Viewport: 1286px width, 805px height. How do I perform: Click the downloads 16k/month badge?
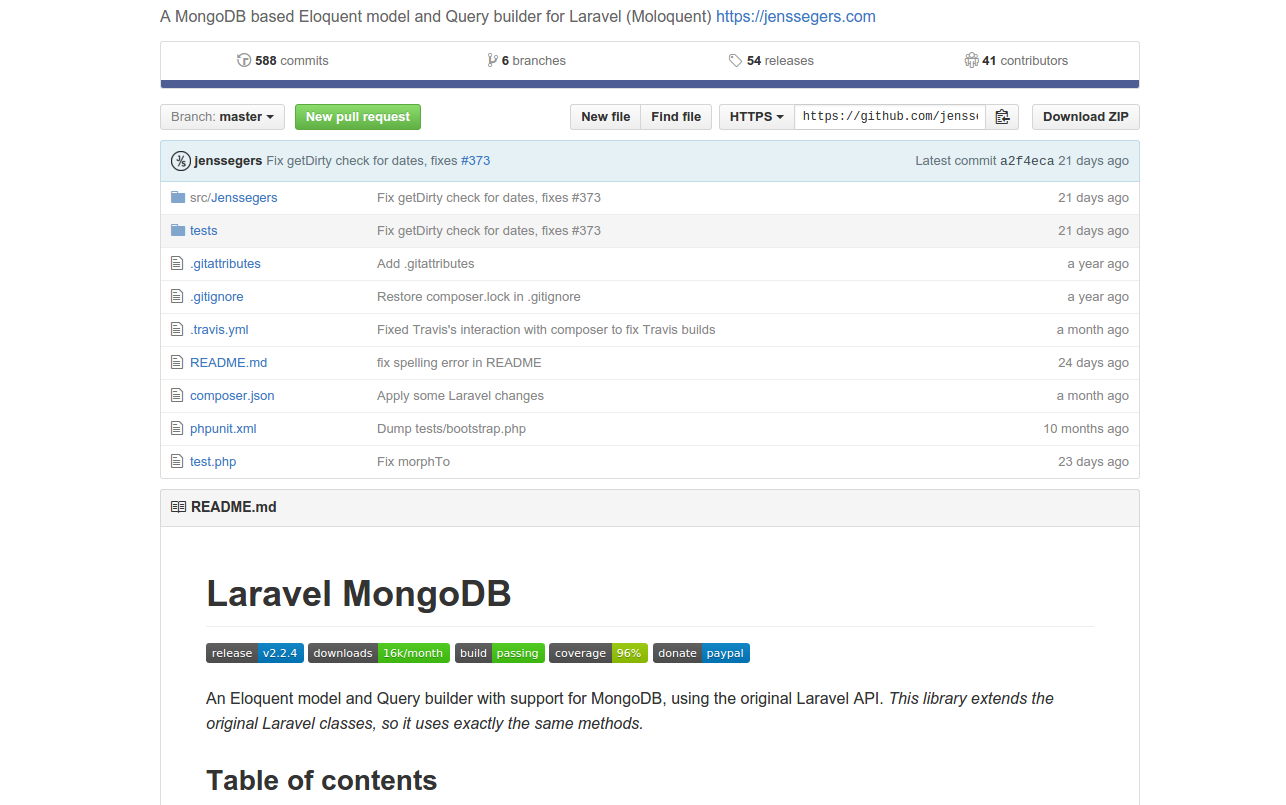click(x=378, y=653)
